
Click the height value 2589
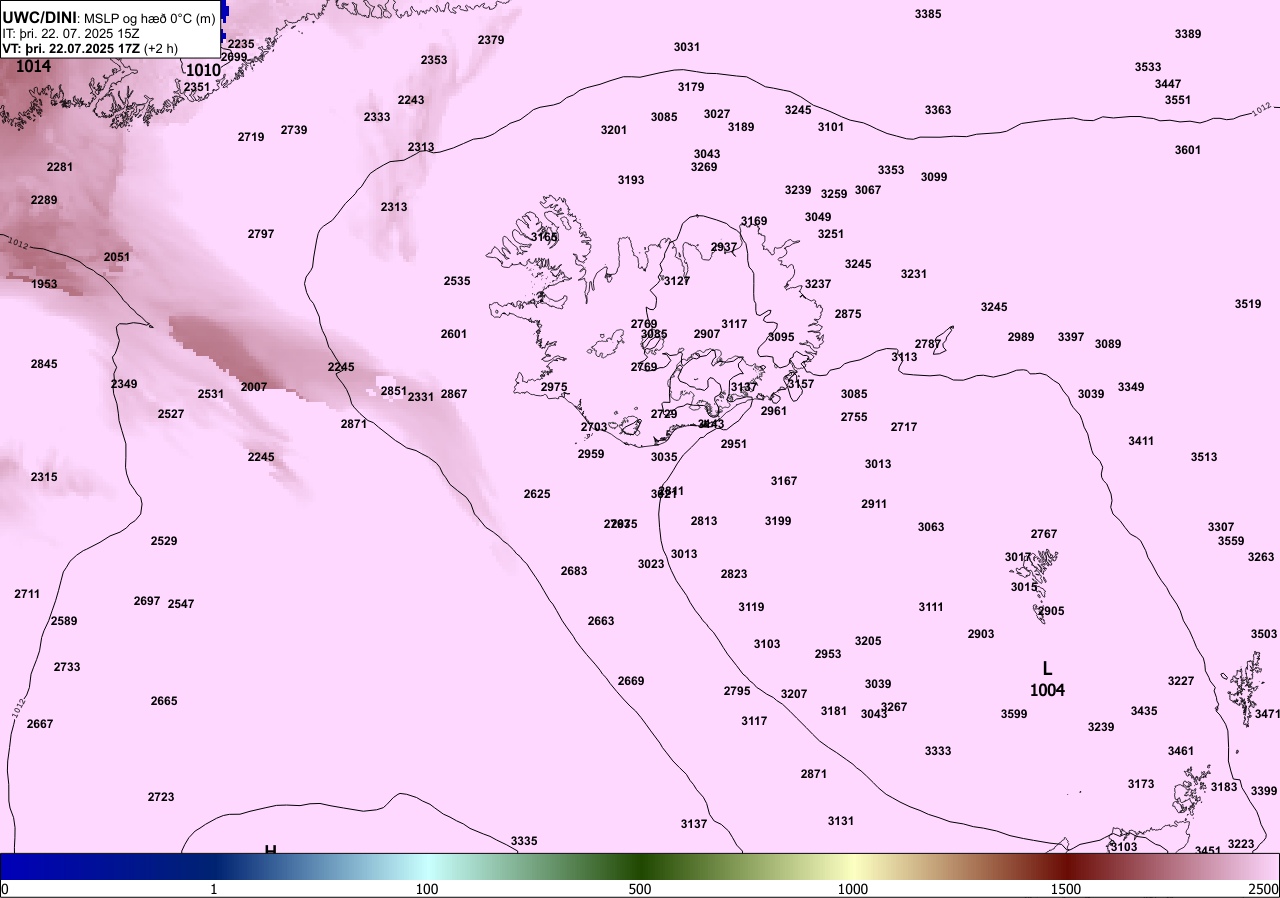(64, 621)
